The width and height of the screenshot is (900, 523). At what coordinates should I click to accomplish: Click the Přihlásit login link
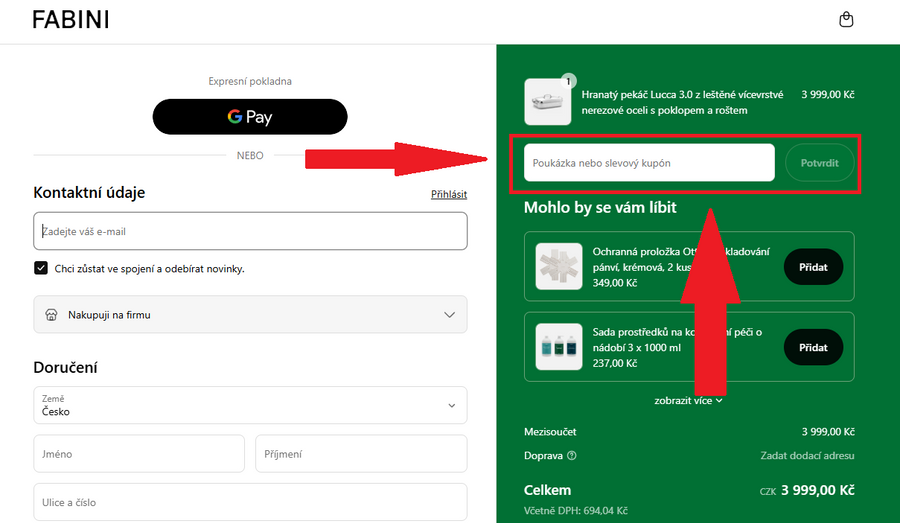click(x=448, y=194)
